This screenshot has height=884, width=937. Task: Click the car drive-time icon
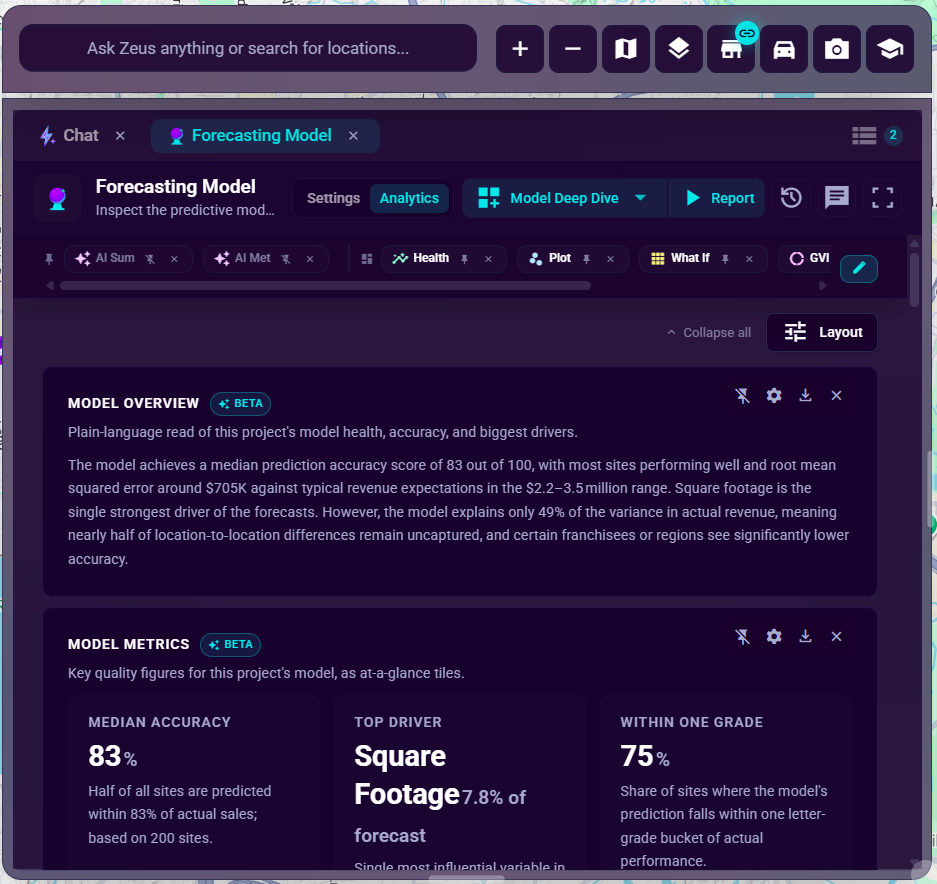click(784, 49)
